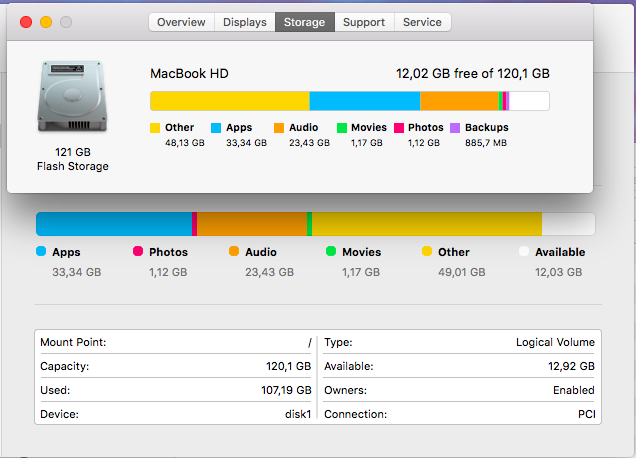Click the 'Mount Point:' label

(73, 342)
